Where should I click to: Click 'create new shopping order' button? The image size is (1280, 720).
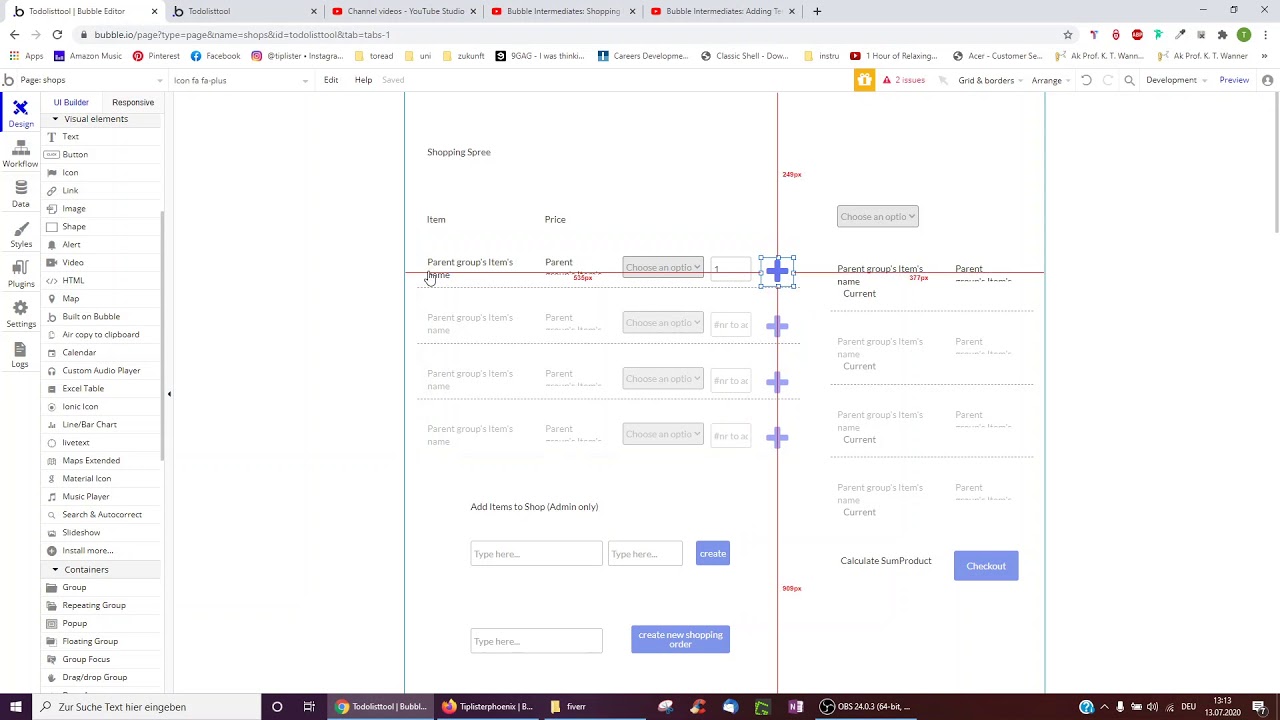pyautogui.click(x=680, y=639)
